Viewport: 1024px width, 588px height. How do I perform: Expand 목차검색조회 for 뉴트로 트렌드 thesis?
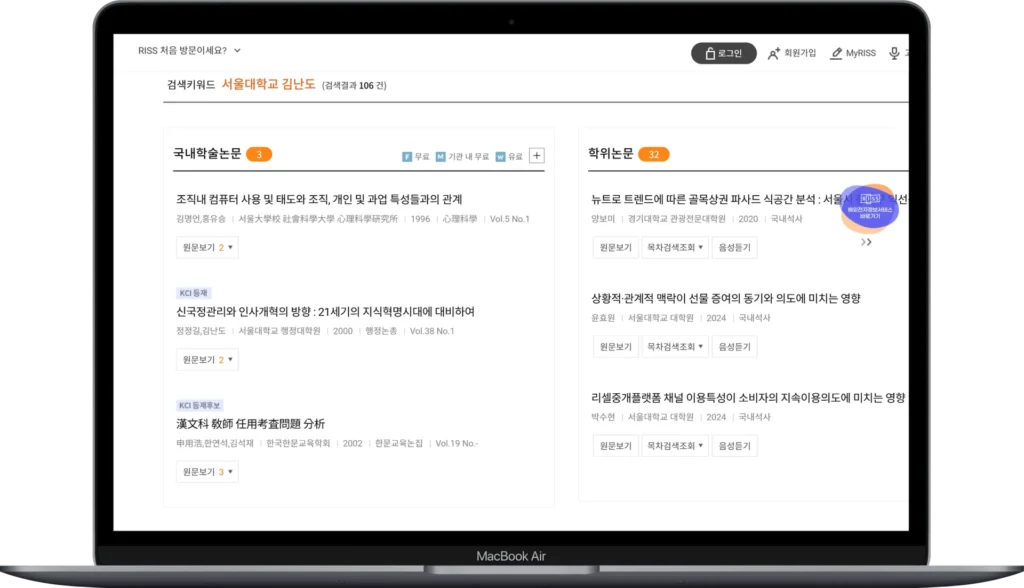click(x=675, y=248)
